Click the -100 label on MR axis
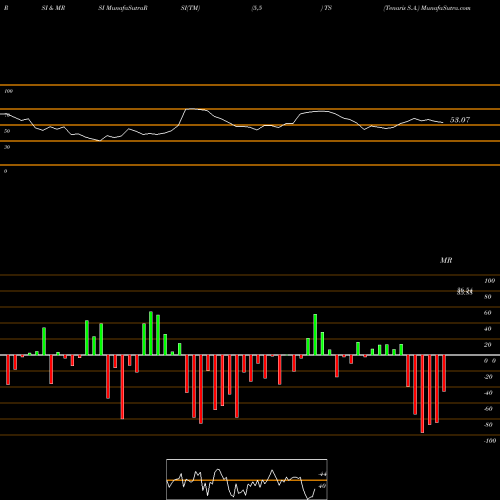Screen dimensions: 500x500 click(x=489, y=441)
